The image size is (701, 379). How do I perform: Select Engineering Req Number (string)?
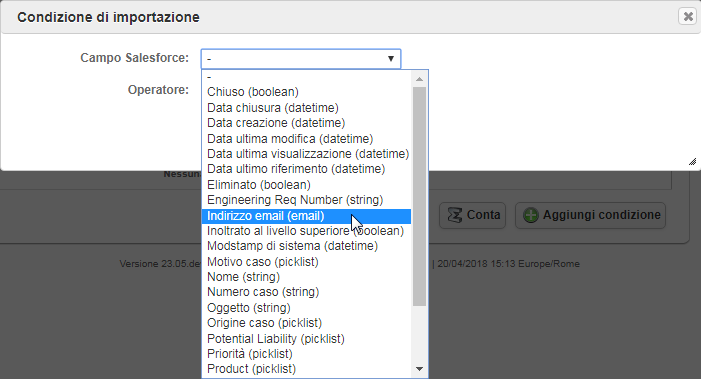click(x=306, y=200)
